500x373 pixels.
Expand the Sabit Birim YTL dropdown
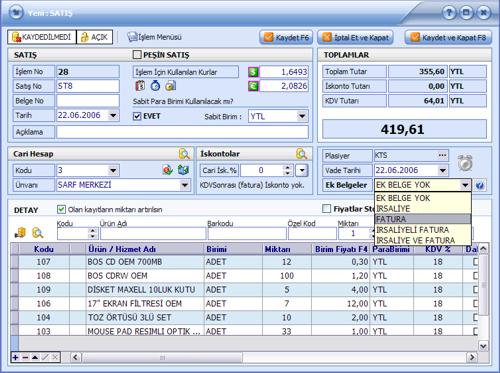[302, 116]
